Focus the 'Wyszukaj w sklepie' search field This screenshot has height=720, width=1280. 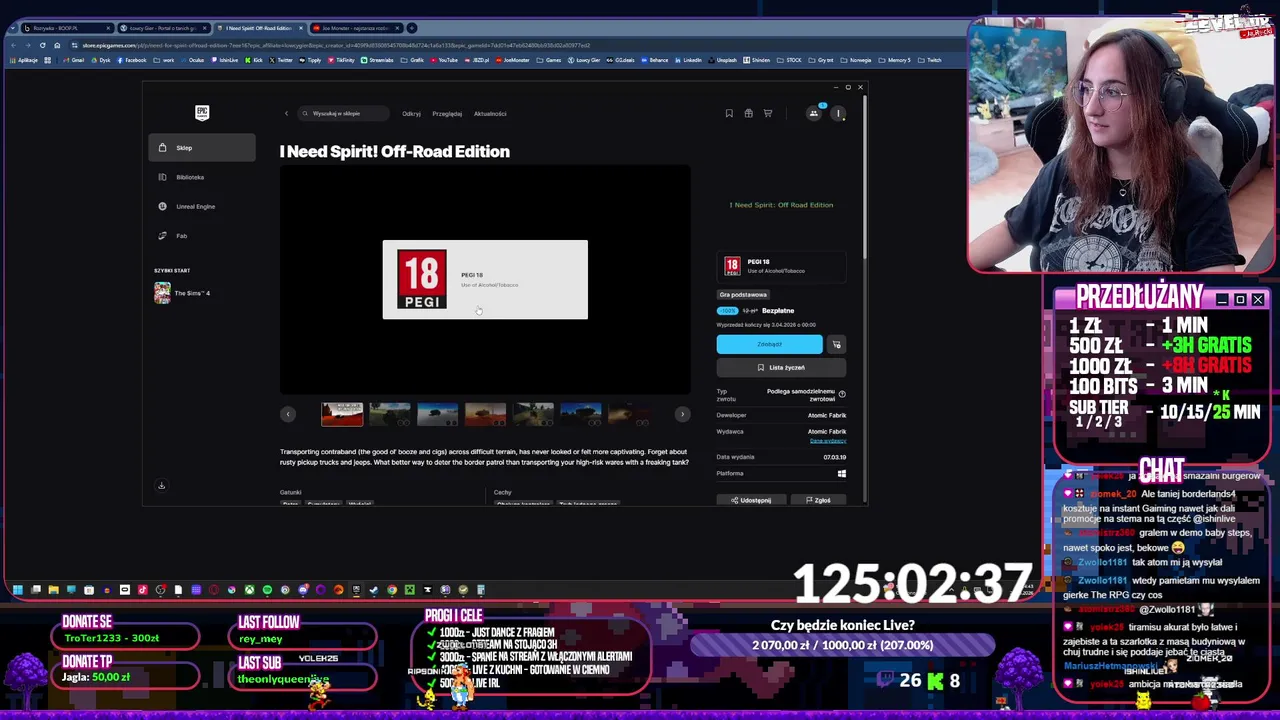pos(343,113)
